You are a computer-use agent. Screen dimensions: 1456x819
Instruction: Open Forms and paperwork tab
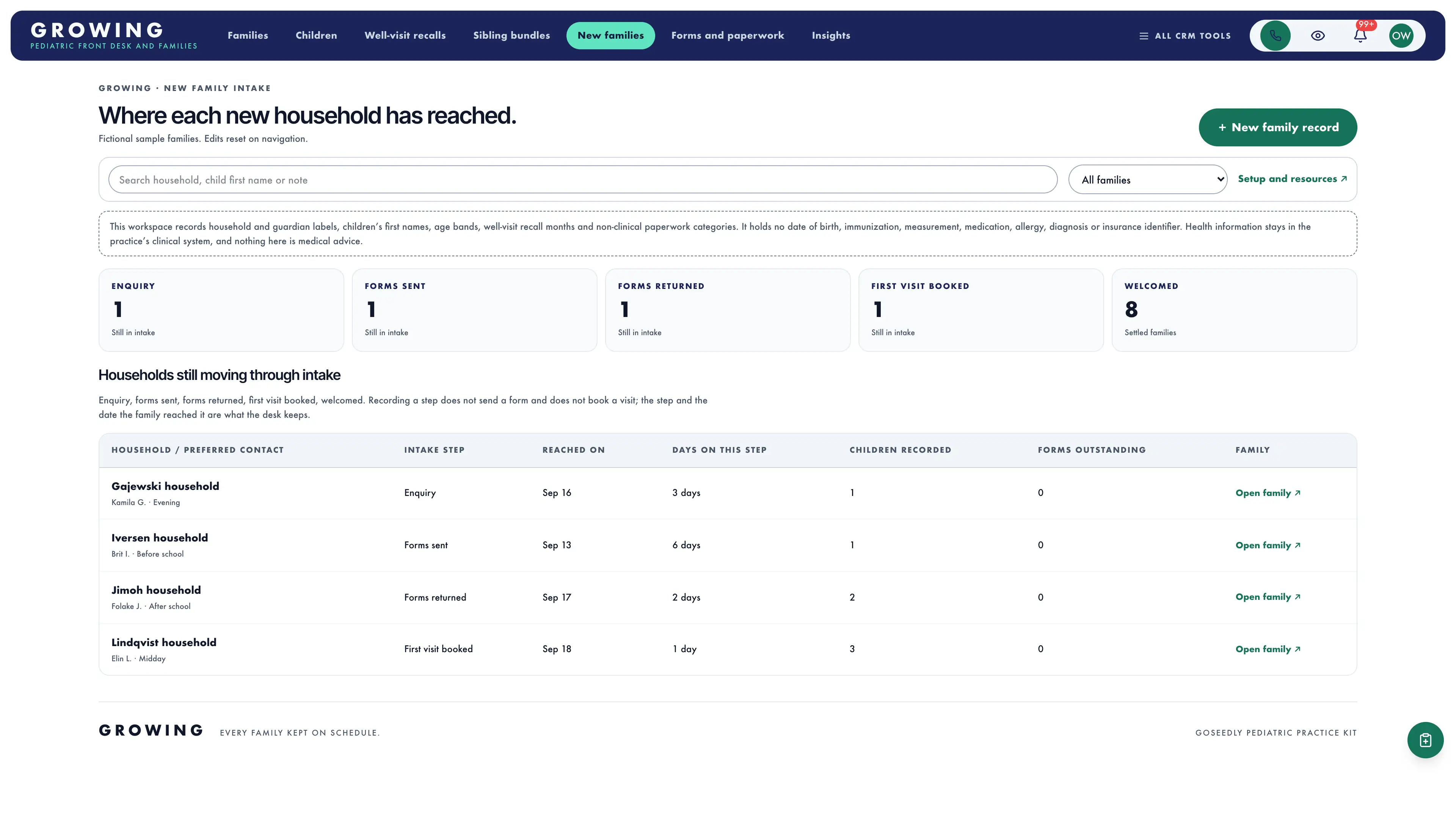coord(728,36)
